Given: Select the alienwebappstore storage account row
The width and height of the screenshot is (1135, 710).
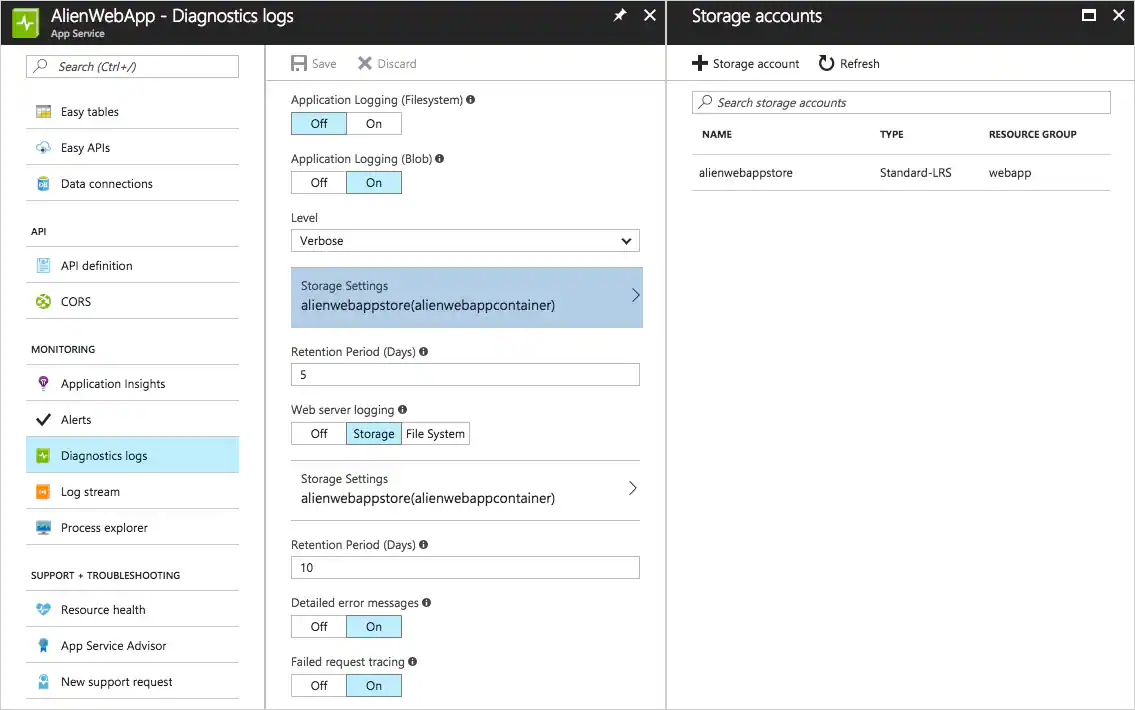Looking at the screenshot, I should tap(901, 173).
